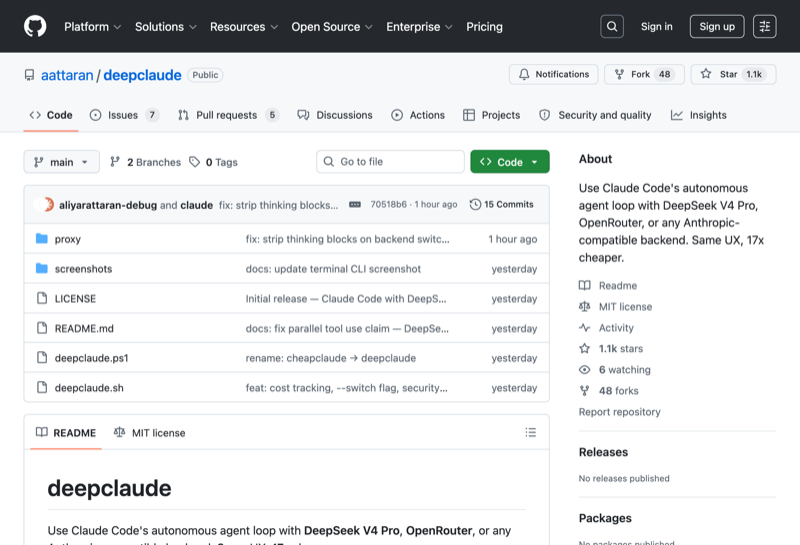800x545 pixels.
Task: Click the book icon next to Readme
Action: (585, 285)
